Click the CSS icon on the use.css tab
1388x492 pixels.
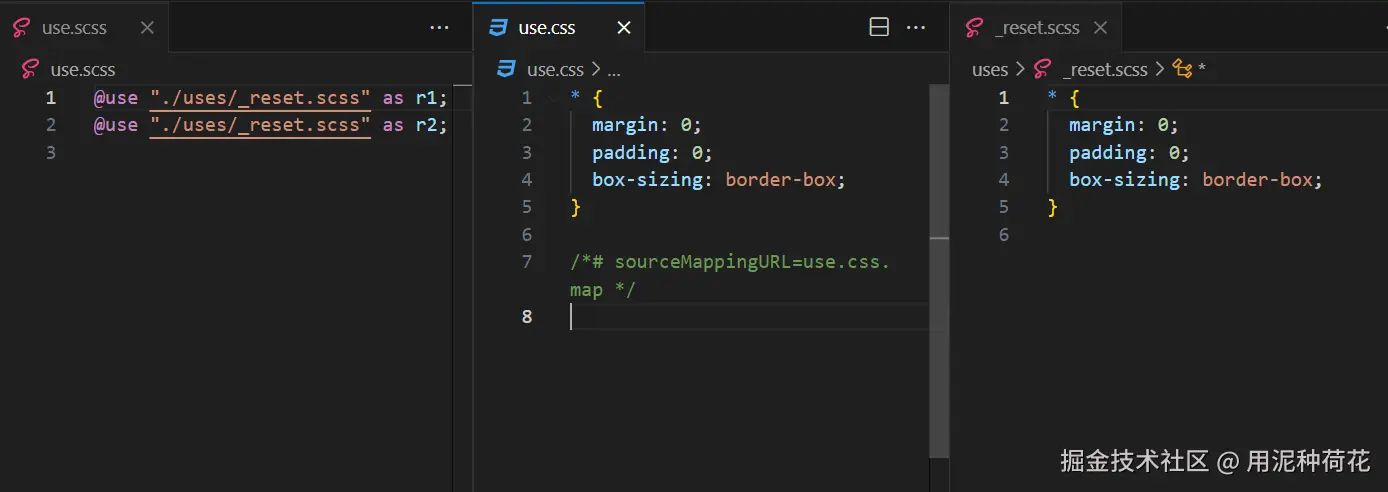click(498, 28)
